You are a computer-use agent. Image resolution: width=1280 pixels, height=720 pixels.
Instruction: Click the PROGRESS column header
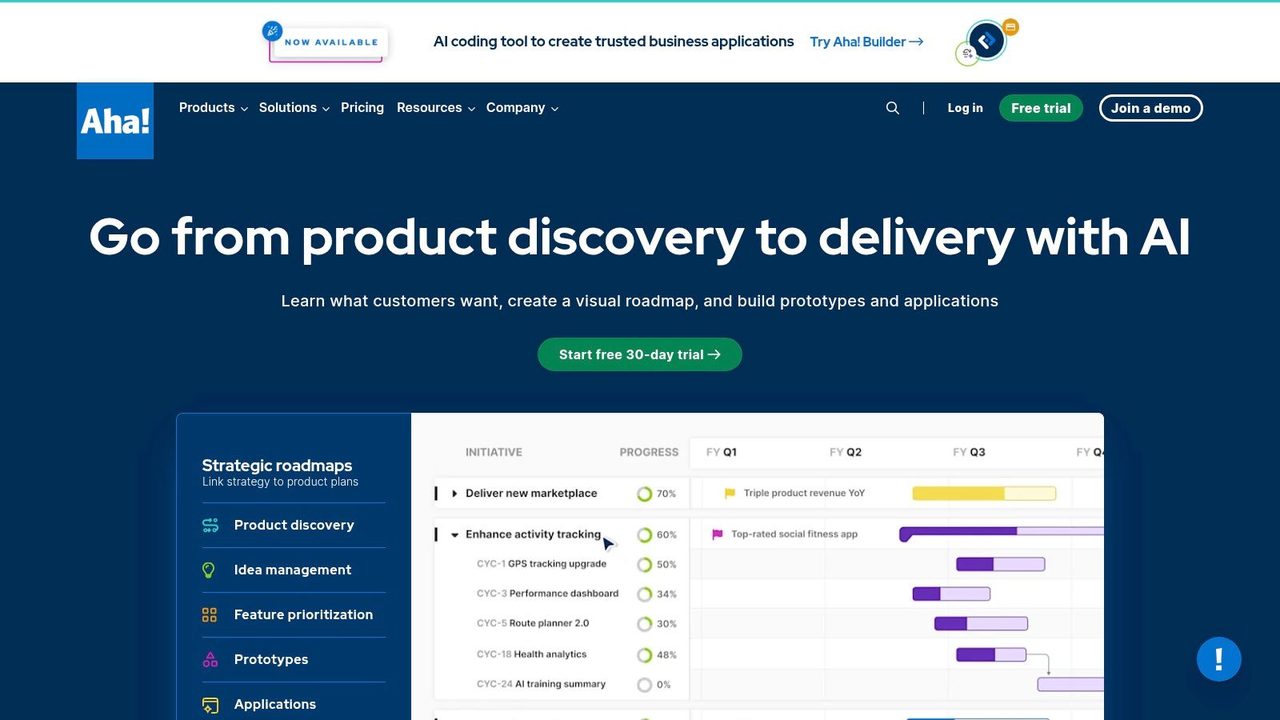tap(649, 452)
